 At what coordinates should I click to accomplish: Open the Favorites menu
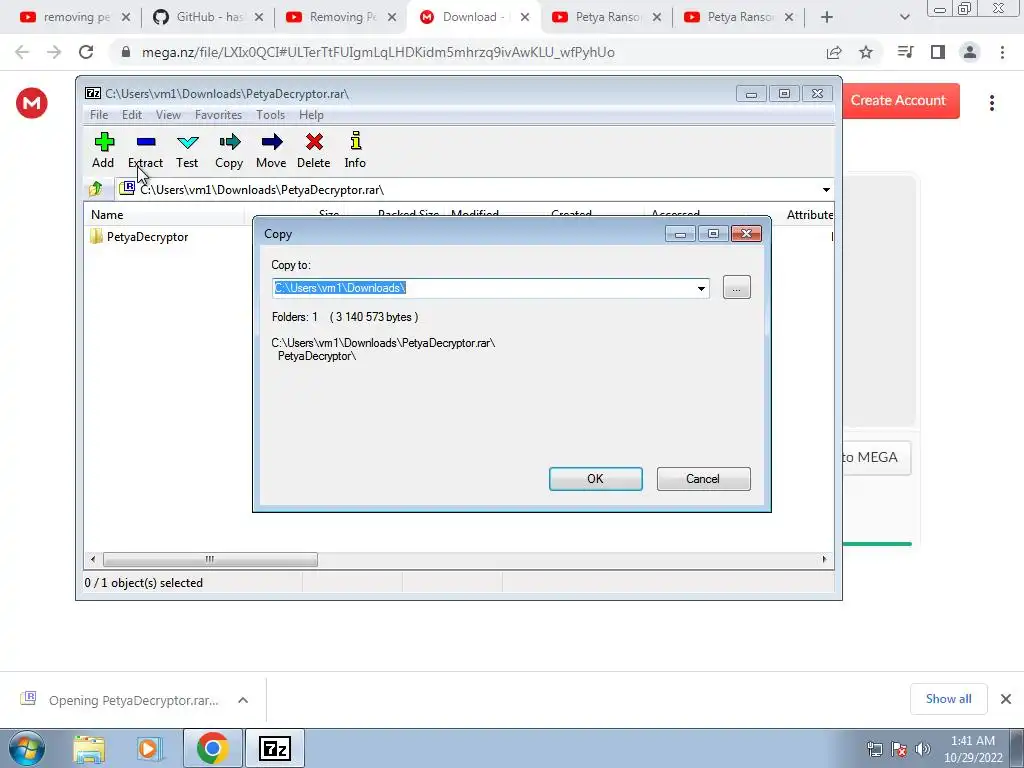[218, 115]
